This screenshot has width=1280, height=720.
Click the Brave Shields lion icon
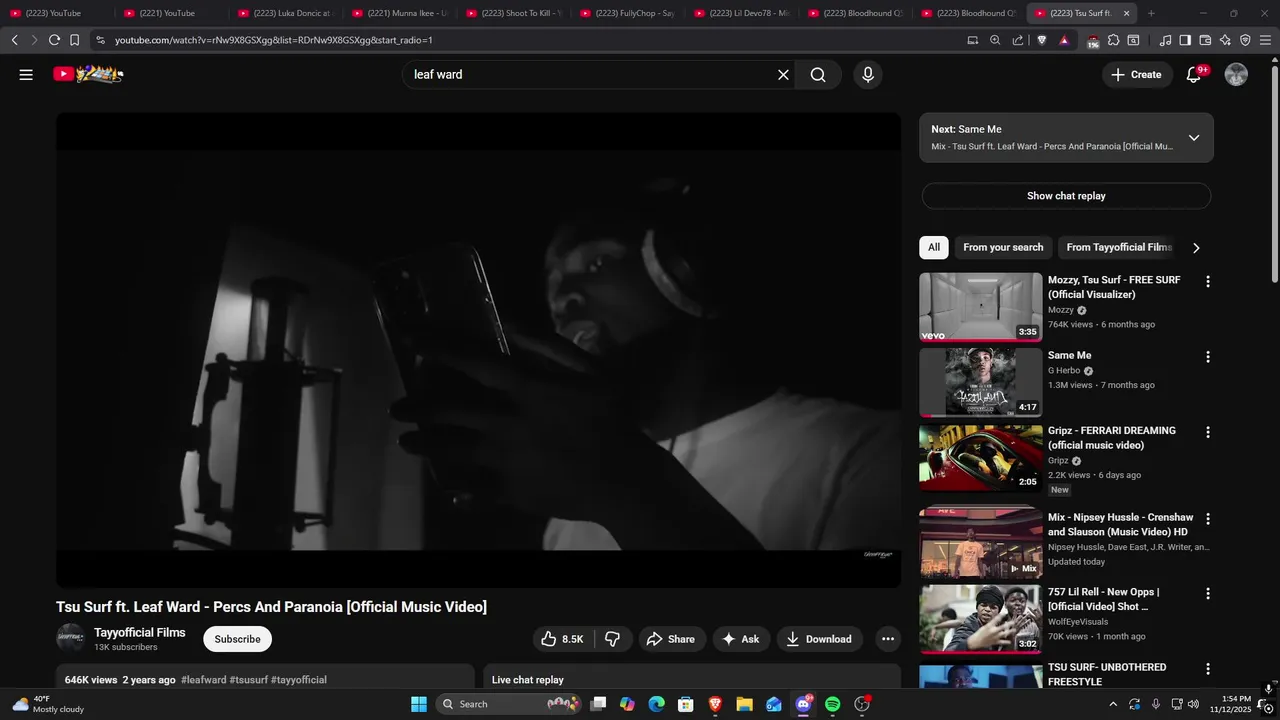(1041, 40)
